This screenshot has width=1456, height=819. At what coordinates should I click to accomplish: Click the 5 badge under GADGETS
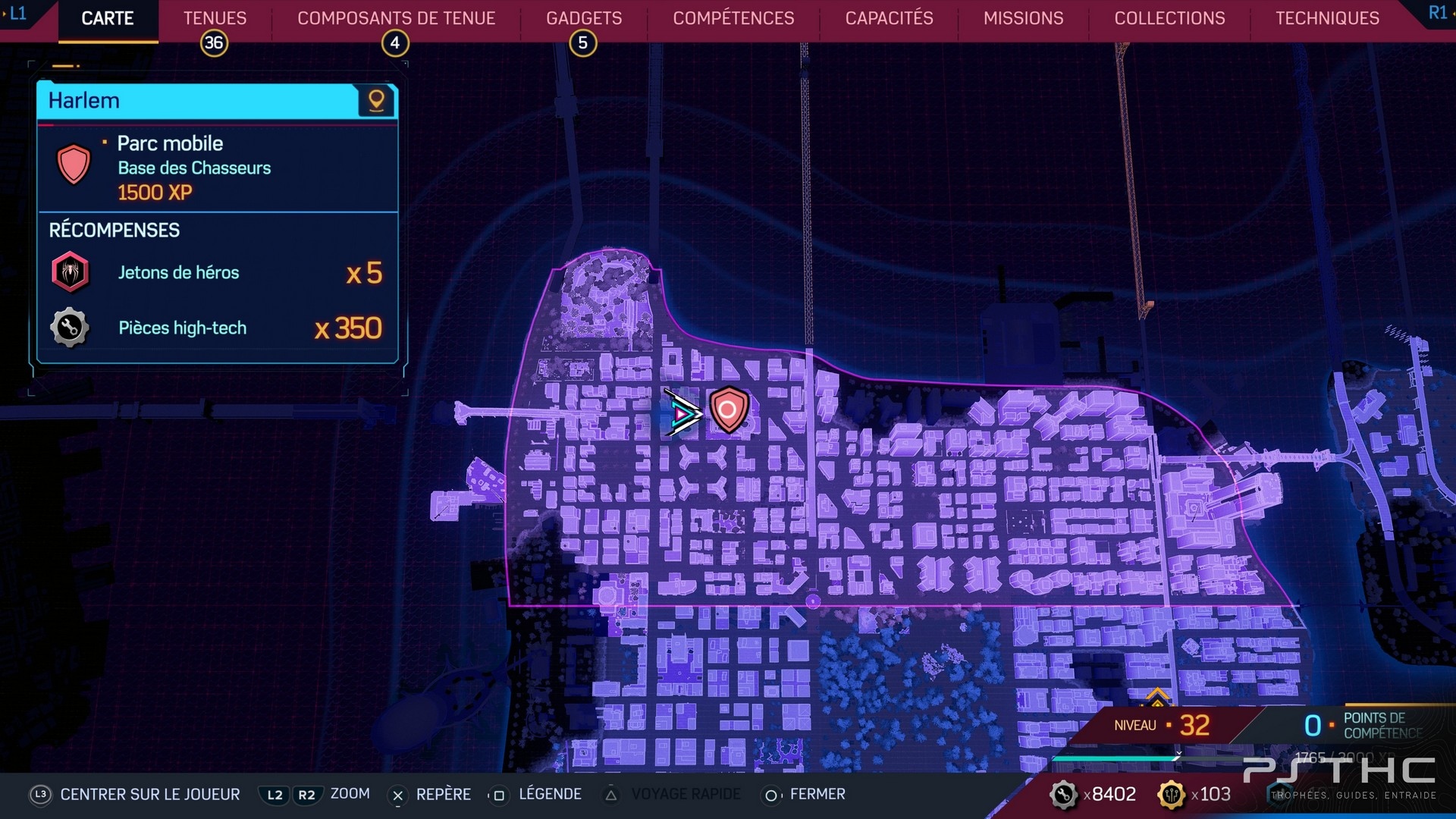coord(583,43)
